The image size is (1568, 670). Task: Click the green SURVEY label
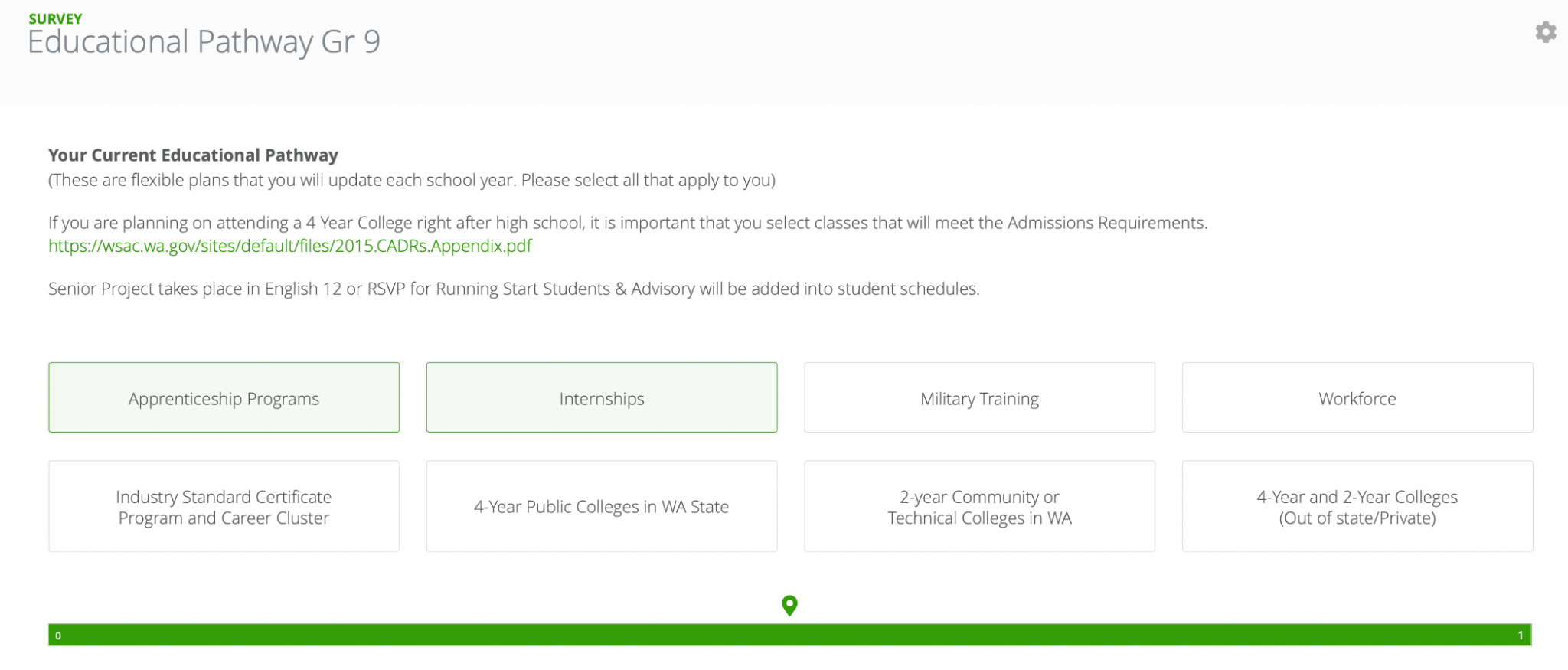point(55,19)
